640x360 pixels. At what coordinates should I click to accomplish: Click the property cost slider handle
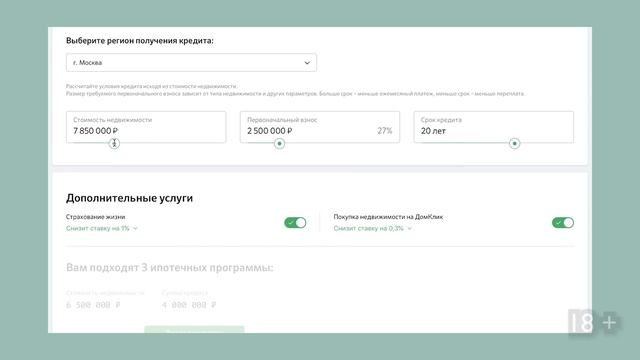tap(114, 144)
